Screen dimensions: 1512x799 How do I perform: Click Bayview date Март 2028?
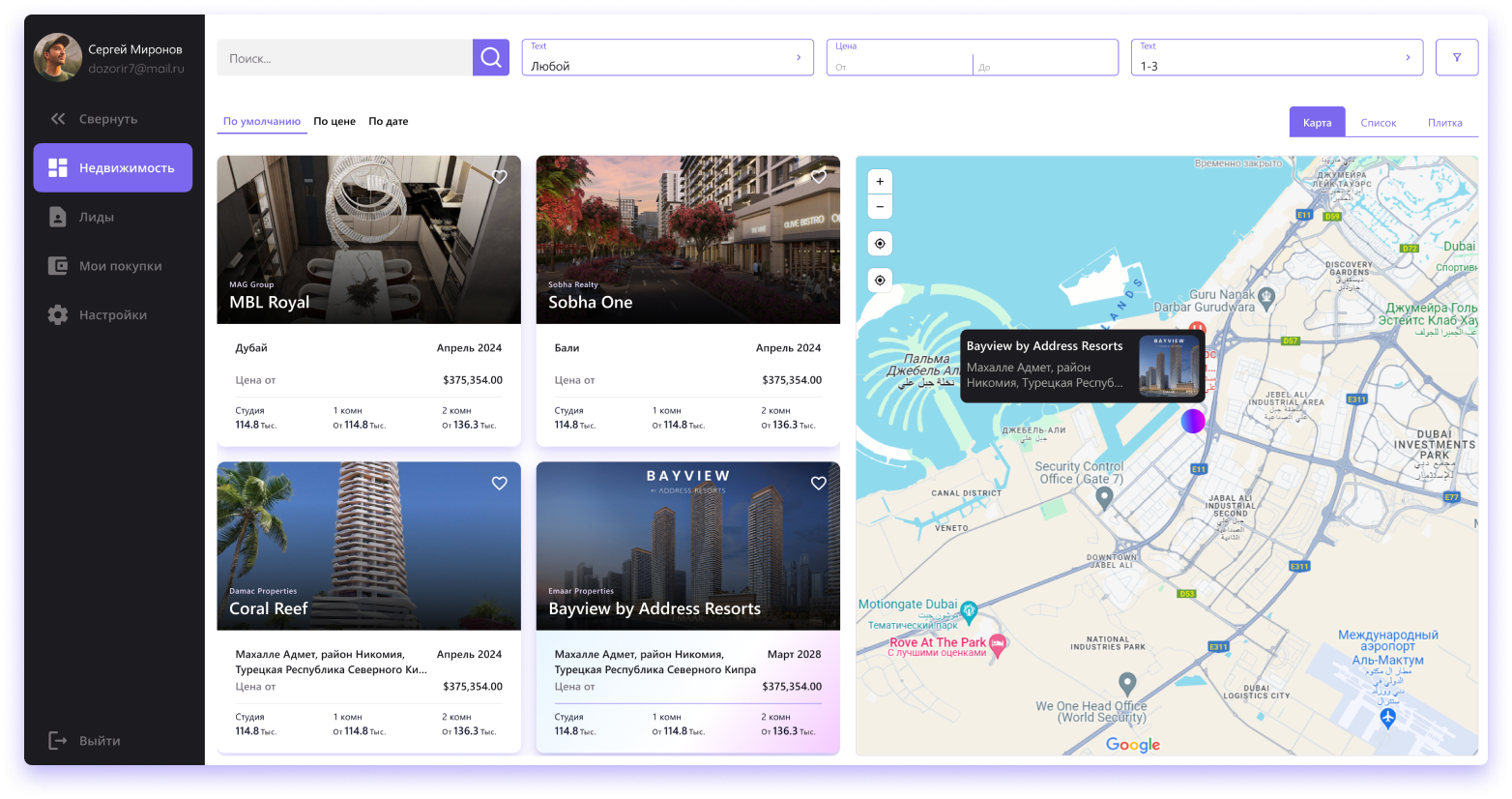point(794,654)
